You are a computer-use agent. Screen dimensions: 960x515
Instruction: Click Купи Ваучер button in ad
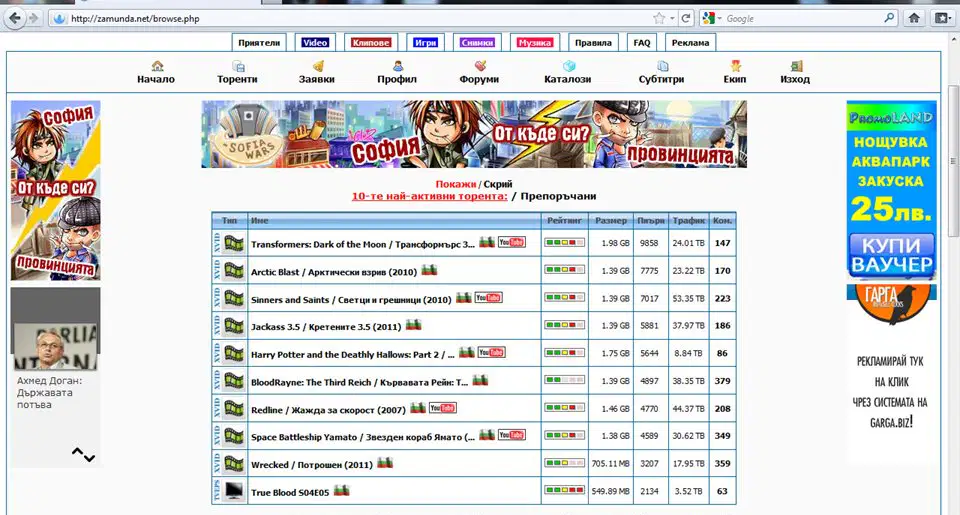(x=891, y=255)
